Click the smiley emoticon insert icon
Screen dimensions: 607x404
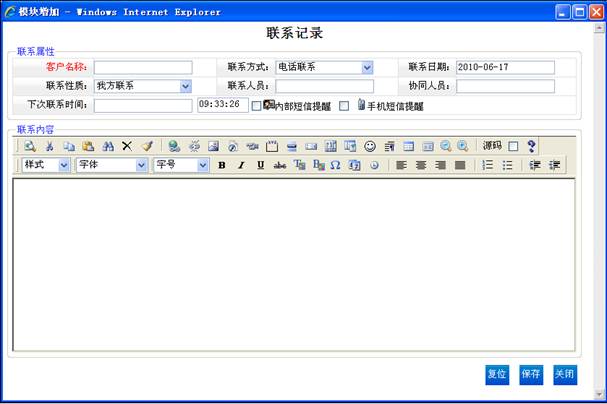click(x=370, y=146)
